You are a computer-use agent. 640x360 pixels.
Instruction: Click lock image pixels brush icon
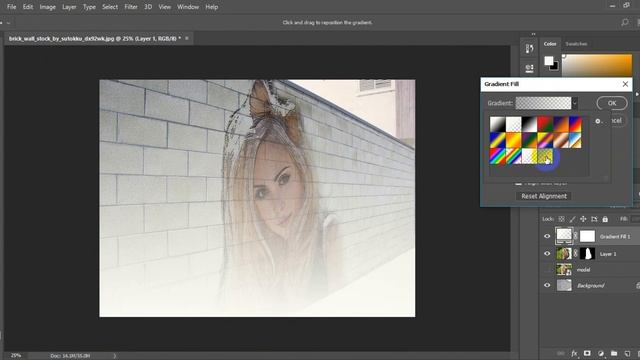572,219
